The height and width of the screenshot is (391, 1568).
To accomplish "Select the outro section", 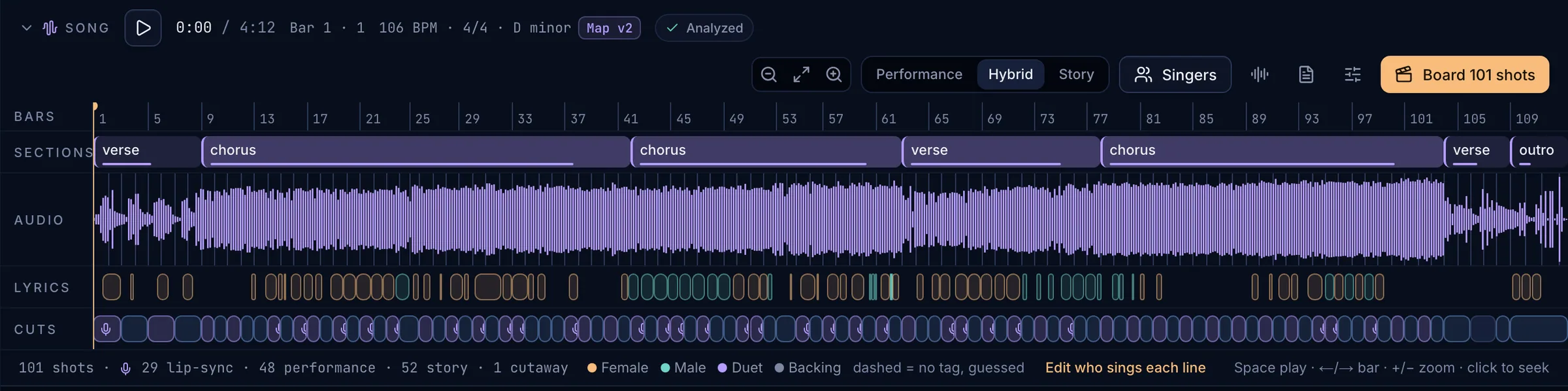I will pyautogui.click(x=1539, y=152).
